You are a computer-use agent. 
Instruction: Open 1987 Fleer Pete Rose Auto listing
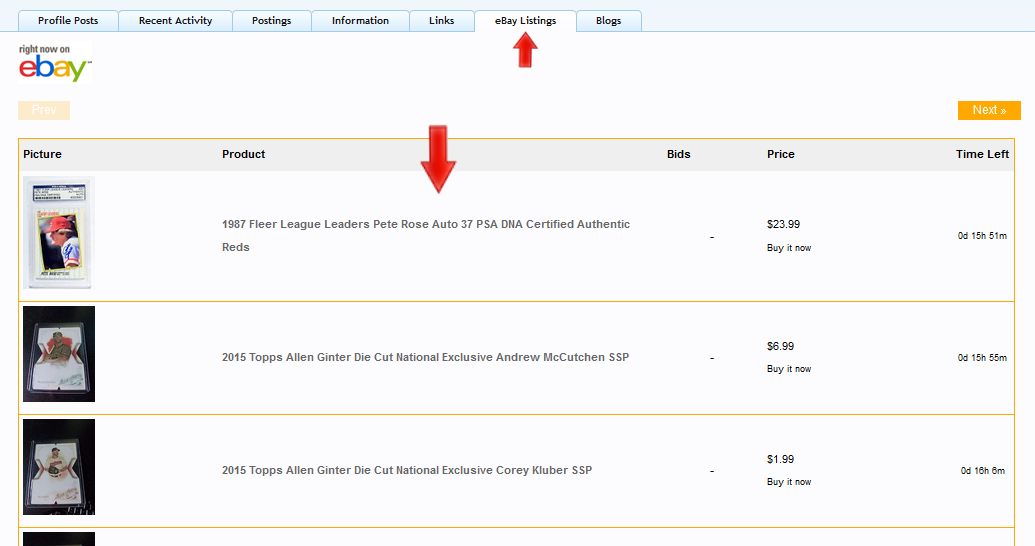click(x=426, y=236)
